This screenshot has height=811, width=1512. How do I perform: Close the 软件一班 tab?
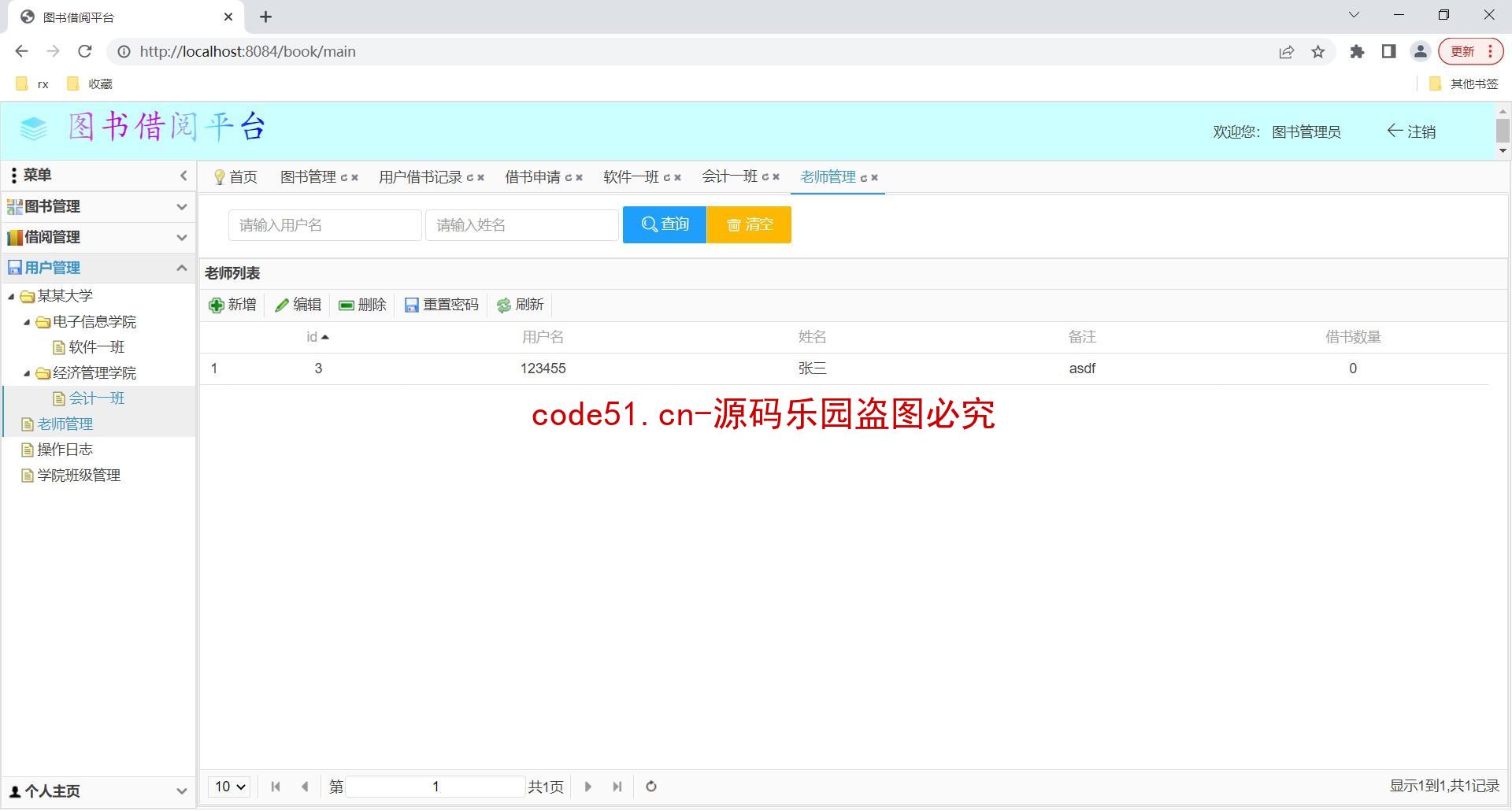point(678,178)
